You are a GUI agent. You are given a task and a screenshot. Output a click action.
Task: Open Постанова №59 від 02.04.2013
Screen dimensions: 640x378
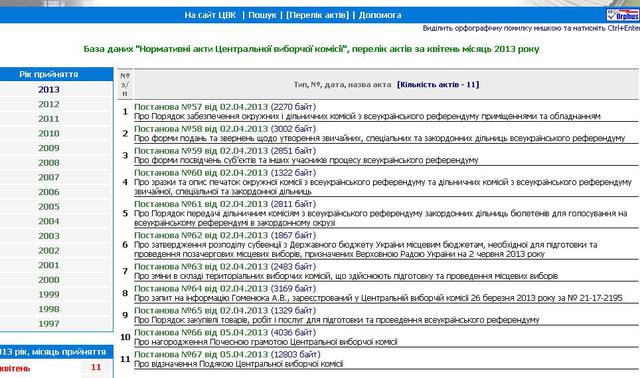pos(201,151)
